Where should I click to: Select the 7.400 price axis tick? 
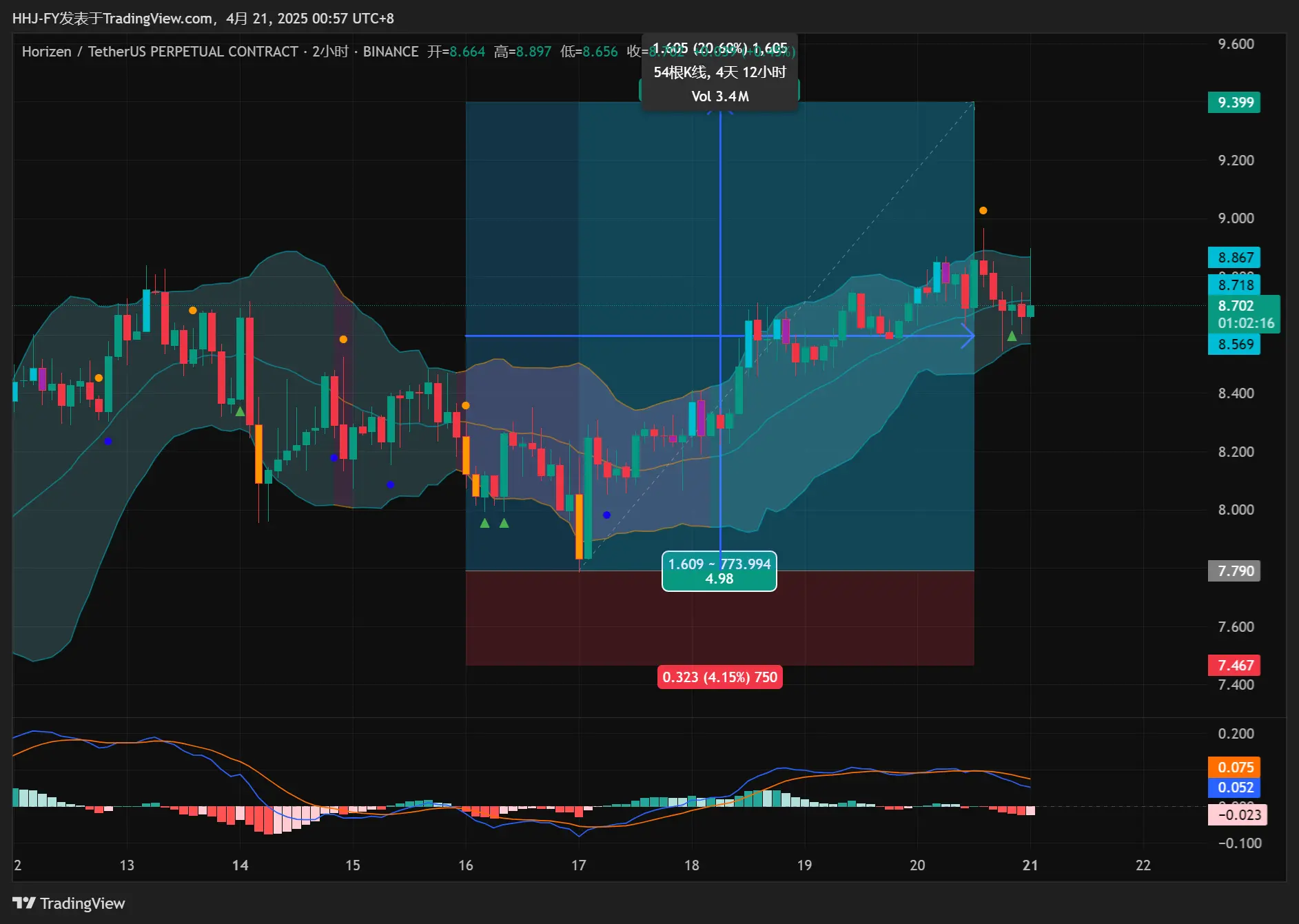[x=1236, y=685]
